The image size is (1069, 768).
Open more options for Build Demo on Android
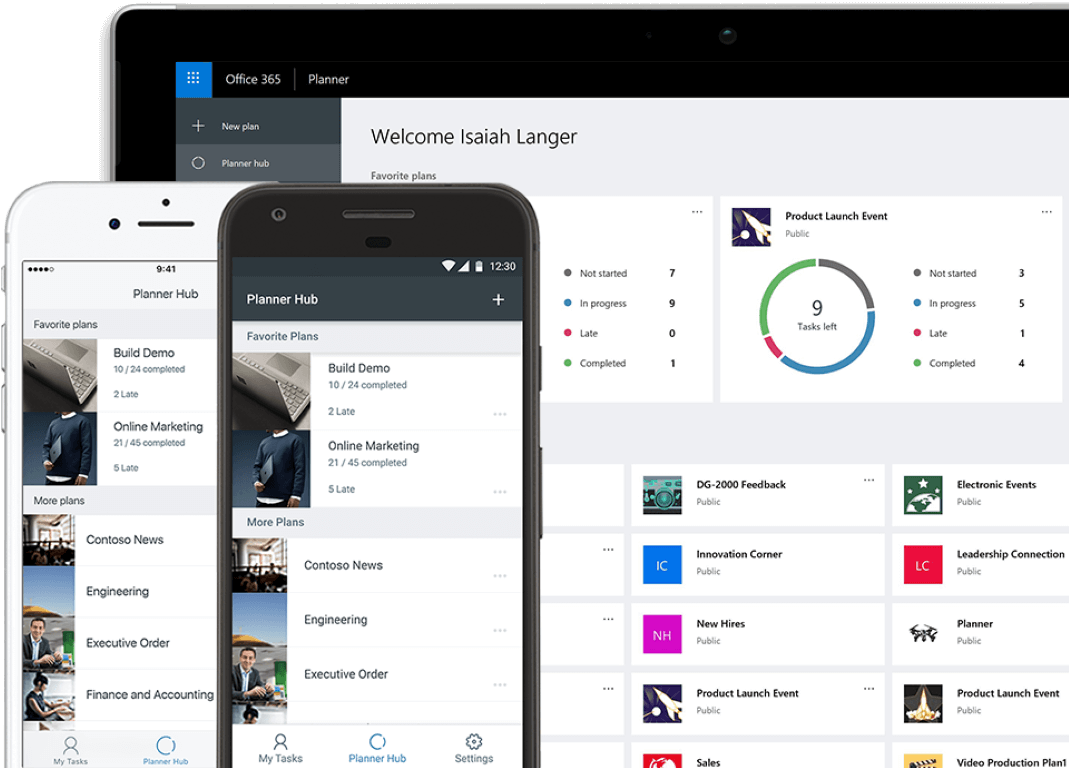[x=500, y=414]
